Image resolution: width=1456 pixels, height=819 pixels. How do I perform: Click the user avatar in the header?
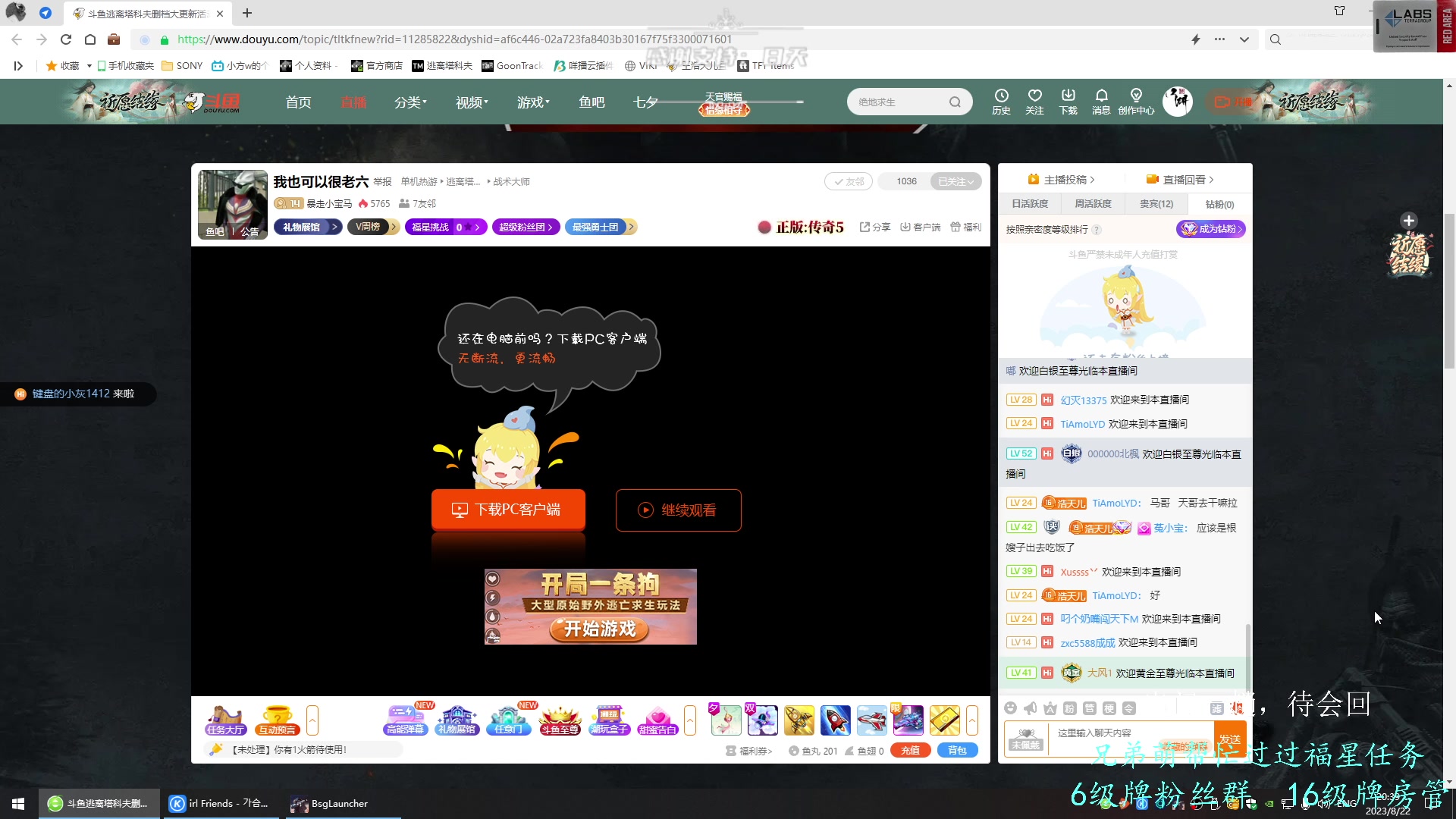point(1178,102)
